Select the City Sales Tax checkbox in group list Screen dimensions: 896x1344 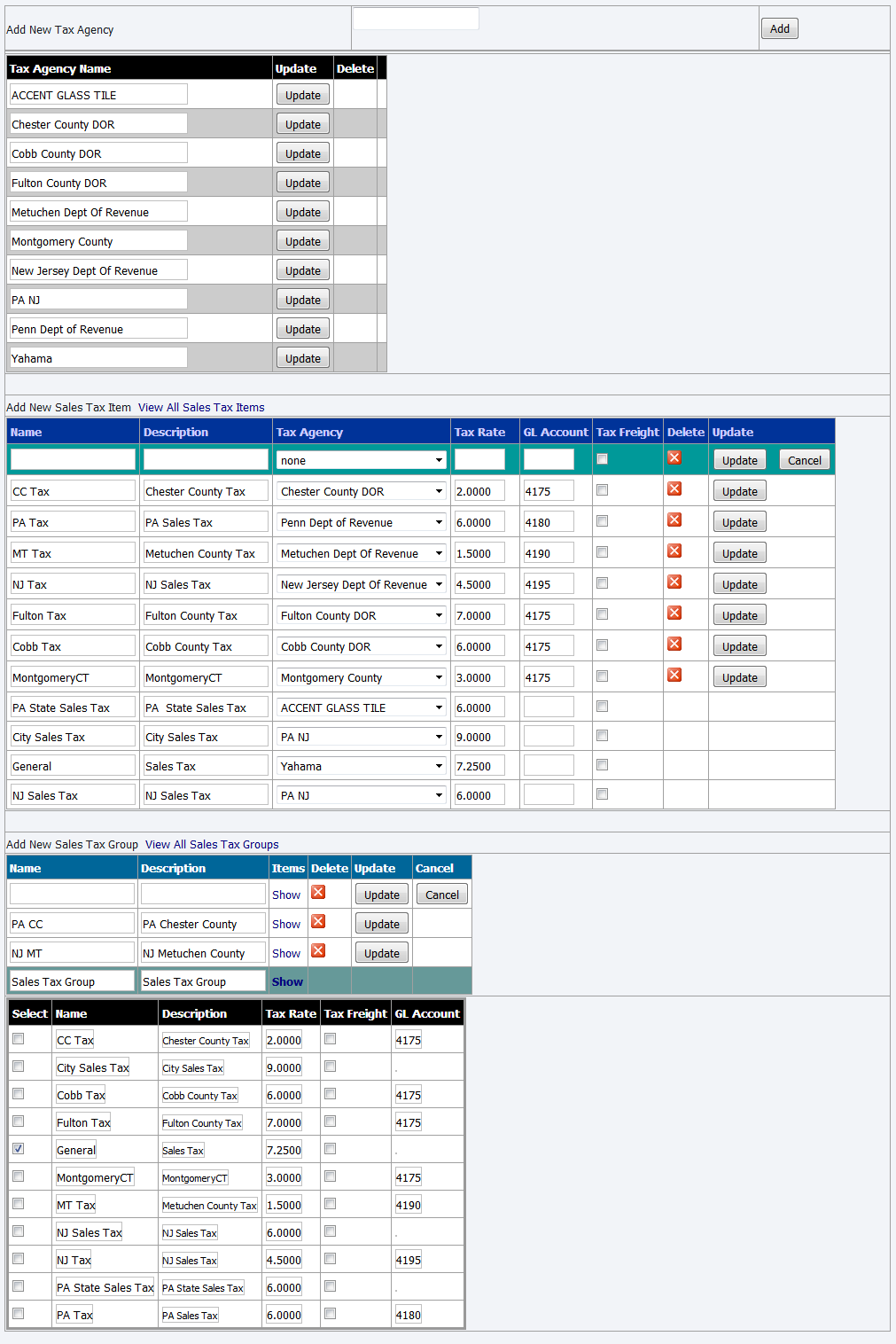[x=19, y=1067]
